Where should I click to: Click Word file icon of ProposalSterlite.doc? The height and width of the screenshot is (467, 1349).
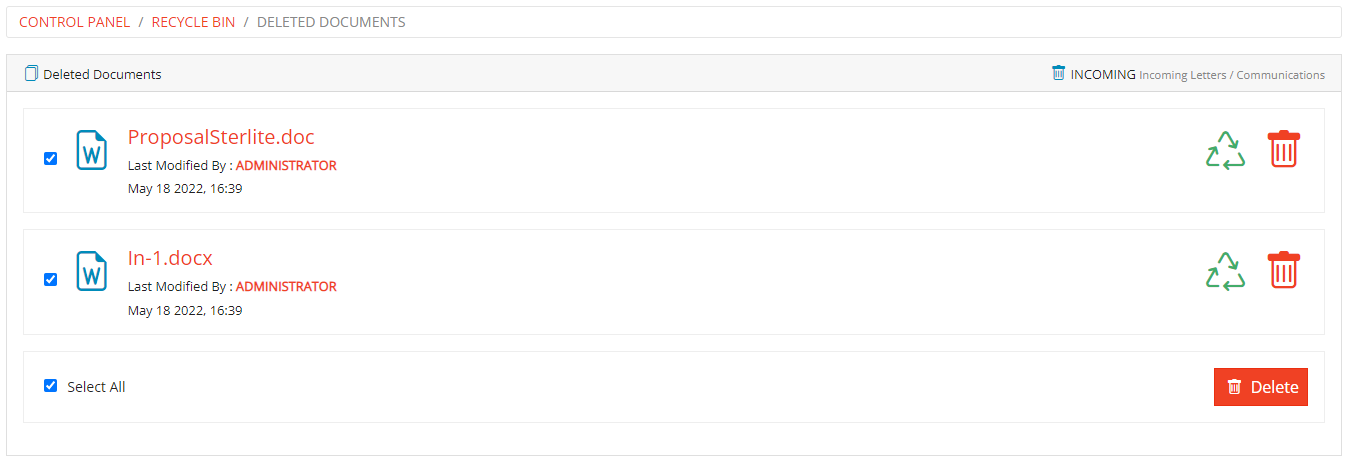tap(92, 150)
